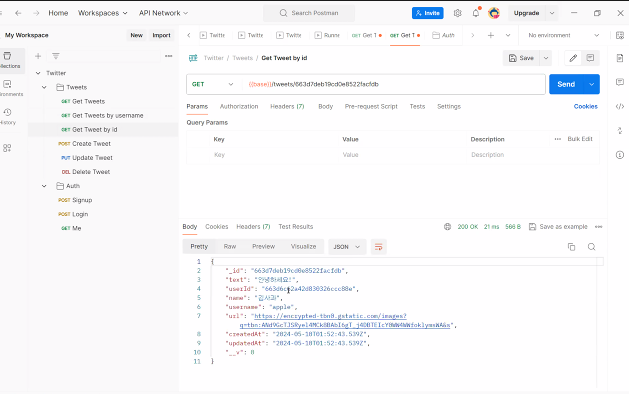Image resolution: width=629 pixels, height=394 pixels.
Task: Collapse the Tweets folder
Action: pyautogui.click(x=44, y=87)
